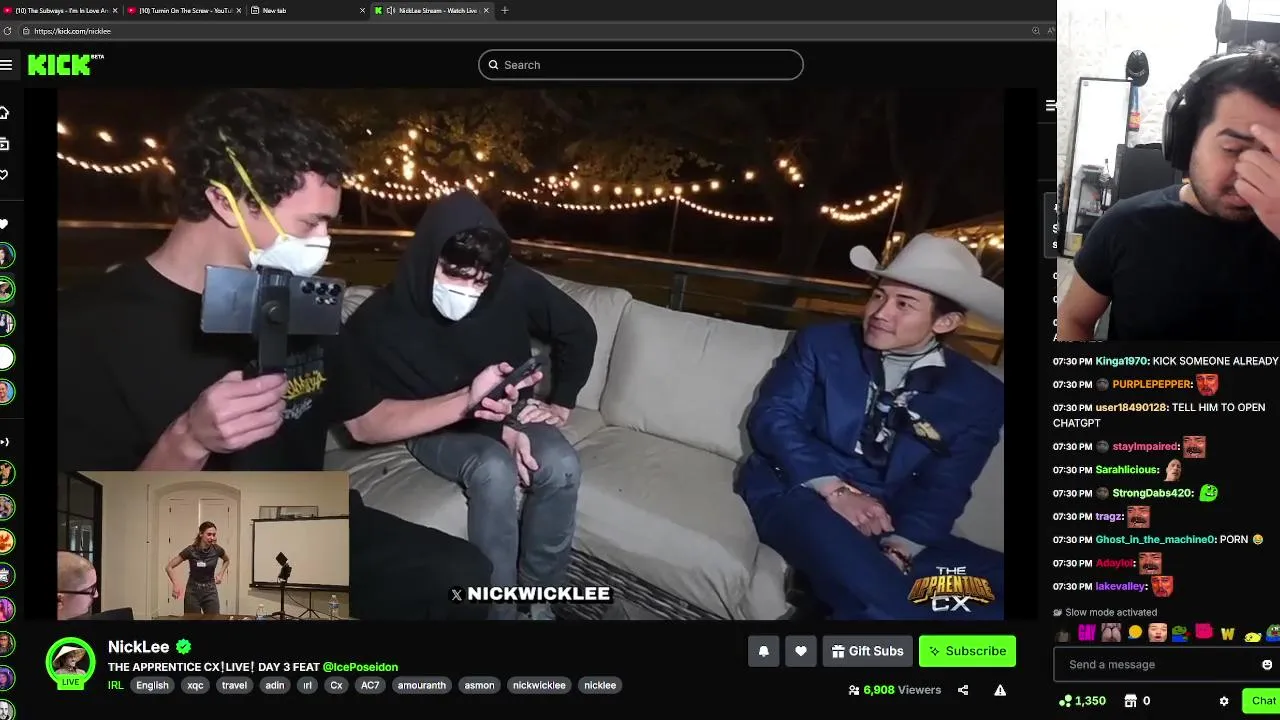Follow NickLee with heart button

click(801, 651)
